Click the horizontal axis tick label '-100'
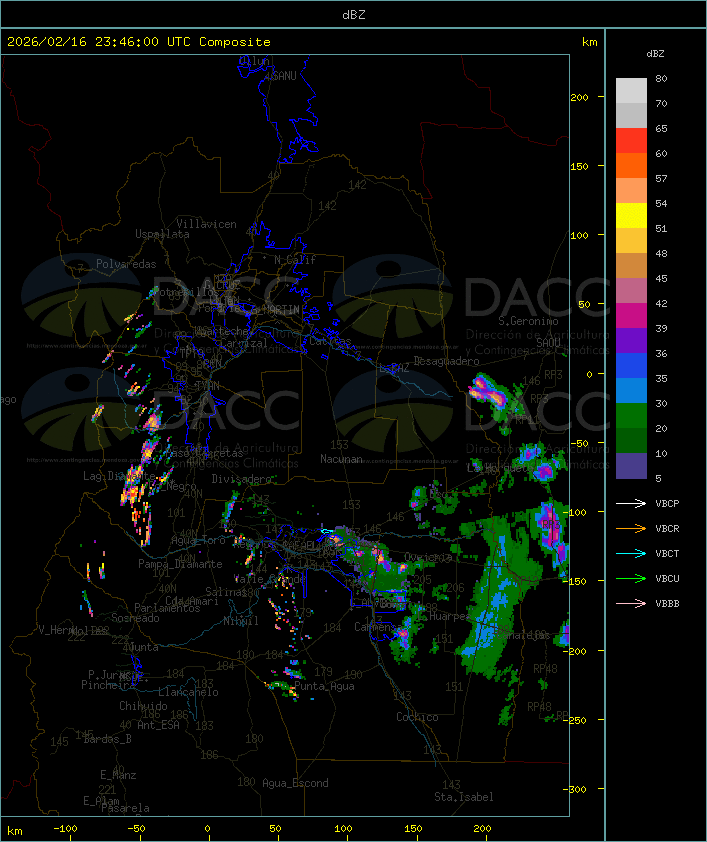Viewport: 707px width, 842px height. pos(65,829)
